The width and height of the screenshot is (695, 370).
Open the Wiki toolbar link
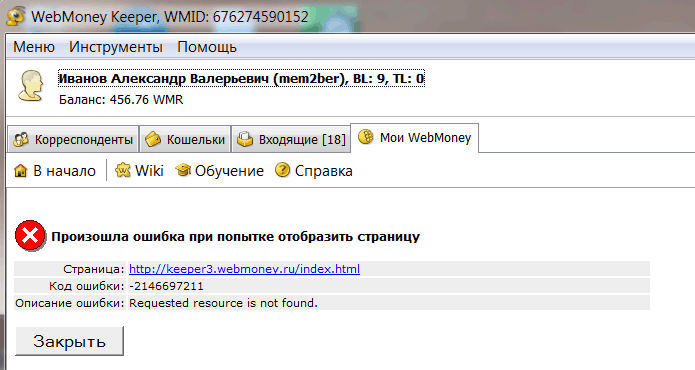pos(139,171)
